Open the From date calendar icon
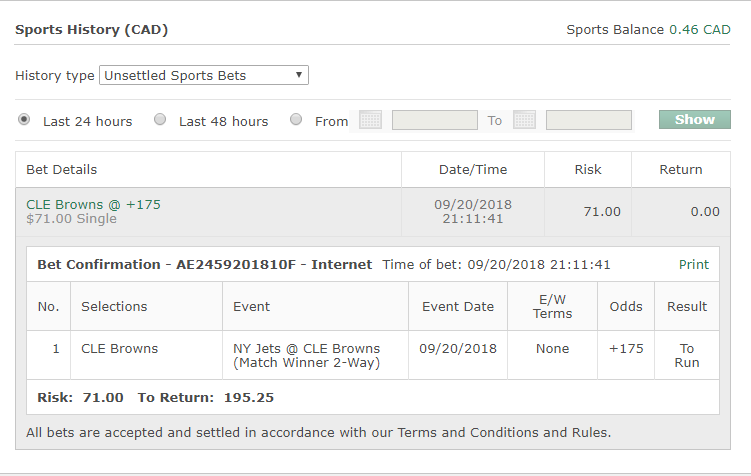Viewport: 751px width, 476px height. [370, 120]
